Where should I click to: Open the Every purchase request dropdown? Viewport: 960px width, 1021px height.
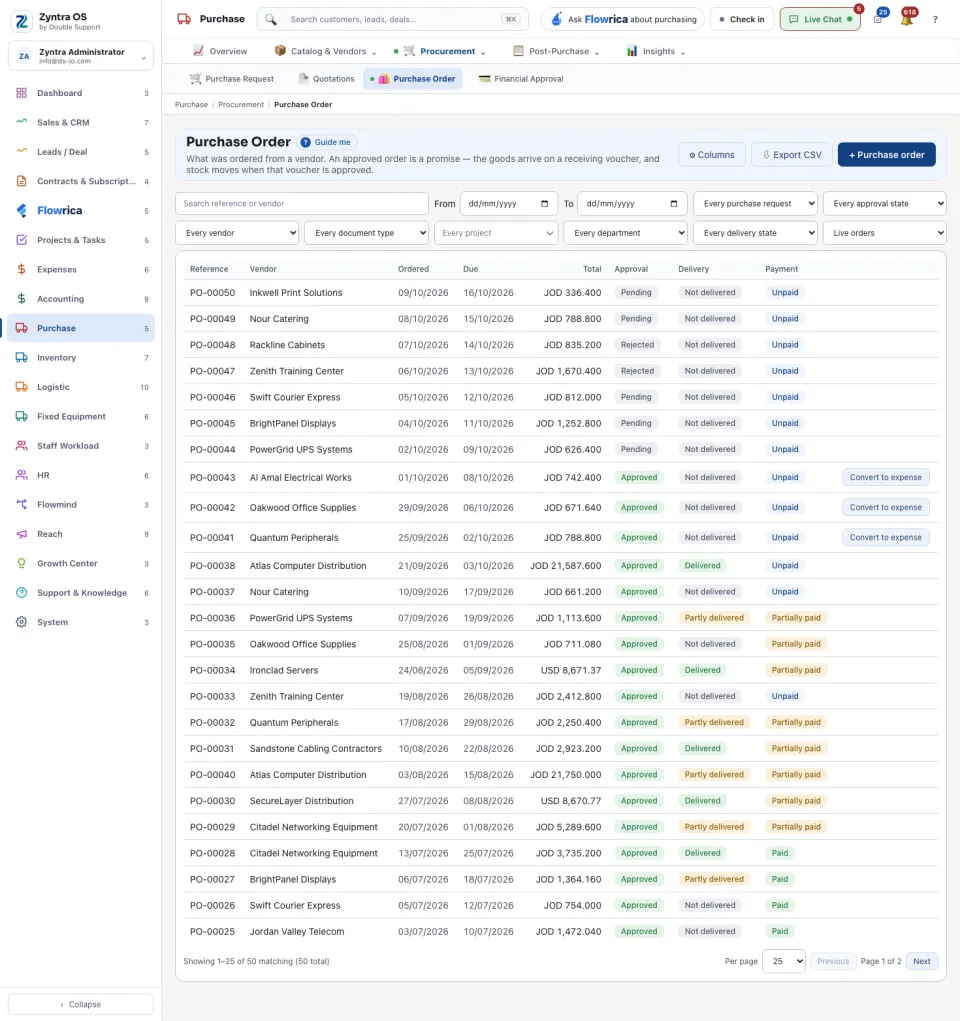(x=755, y=204)
